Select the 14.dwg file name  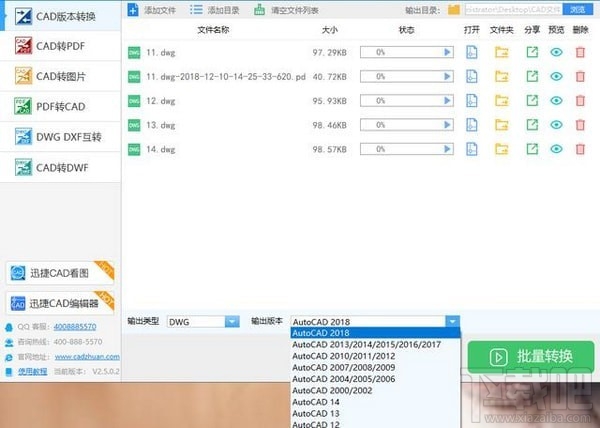[x=161, y=149]
